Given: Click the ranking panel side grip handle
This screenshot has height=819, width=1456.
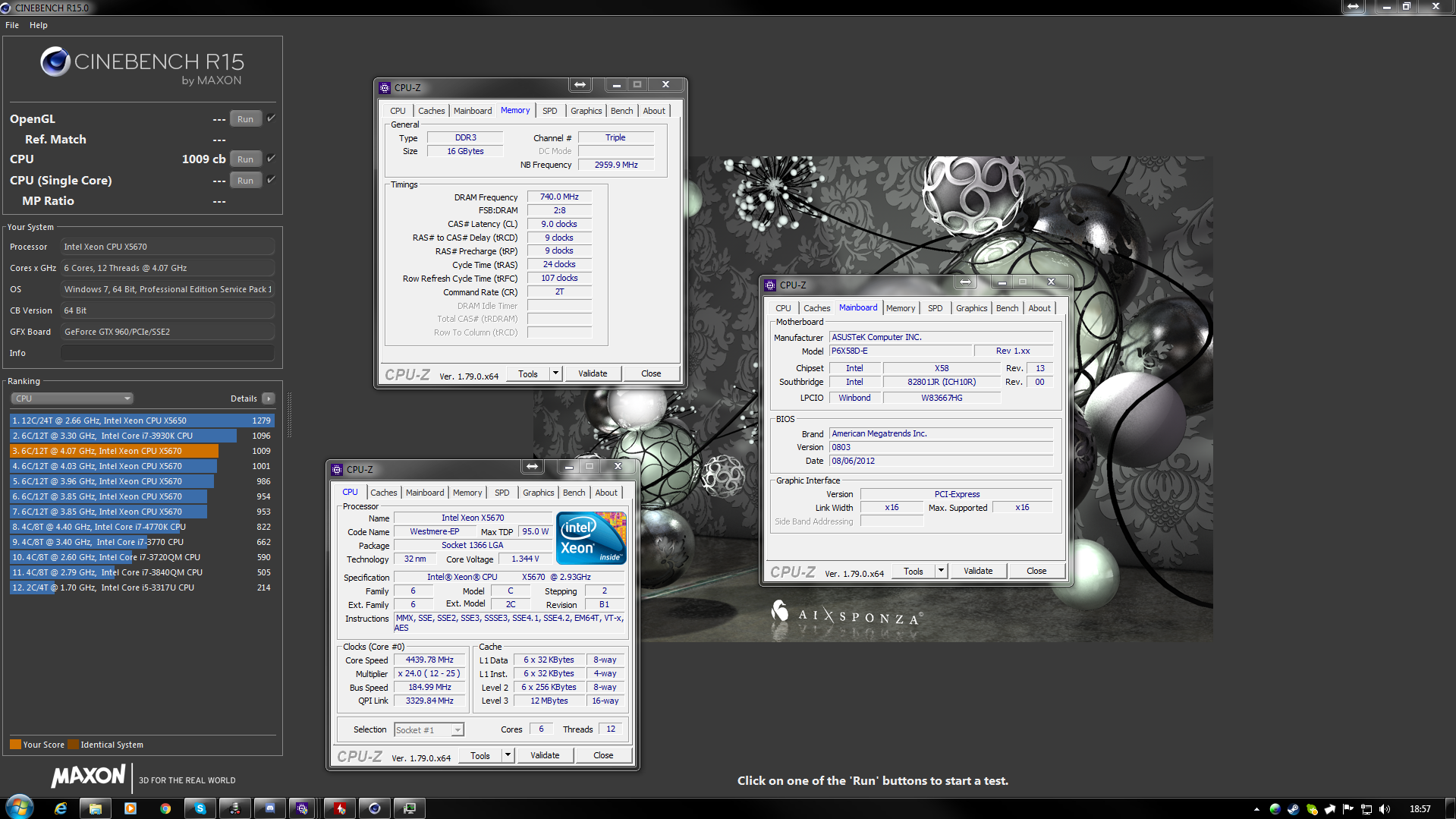Looking at the screenshot, I should (x=289, y=414).
